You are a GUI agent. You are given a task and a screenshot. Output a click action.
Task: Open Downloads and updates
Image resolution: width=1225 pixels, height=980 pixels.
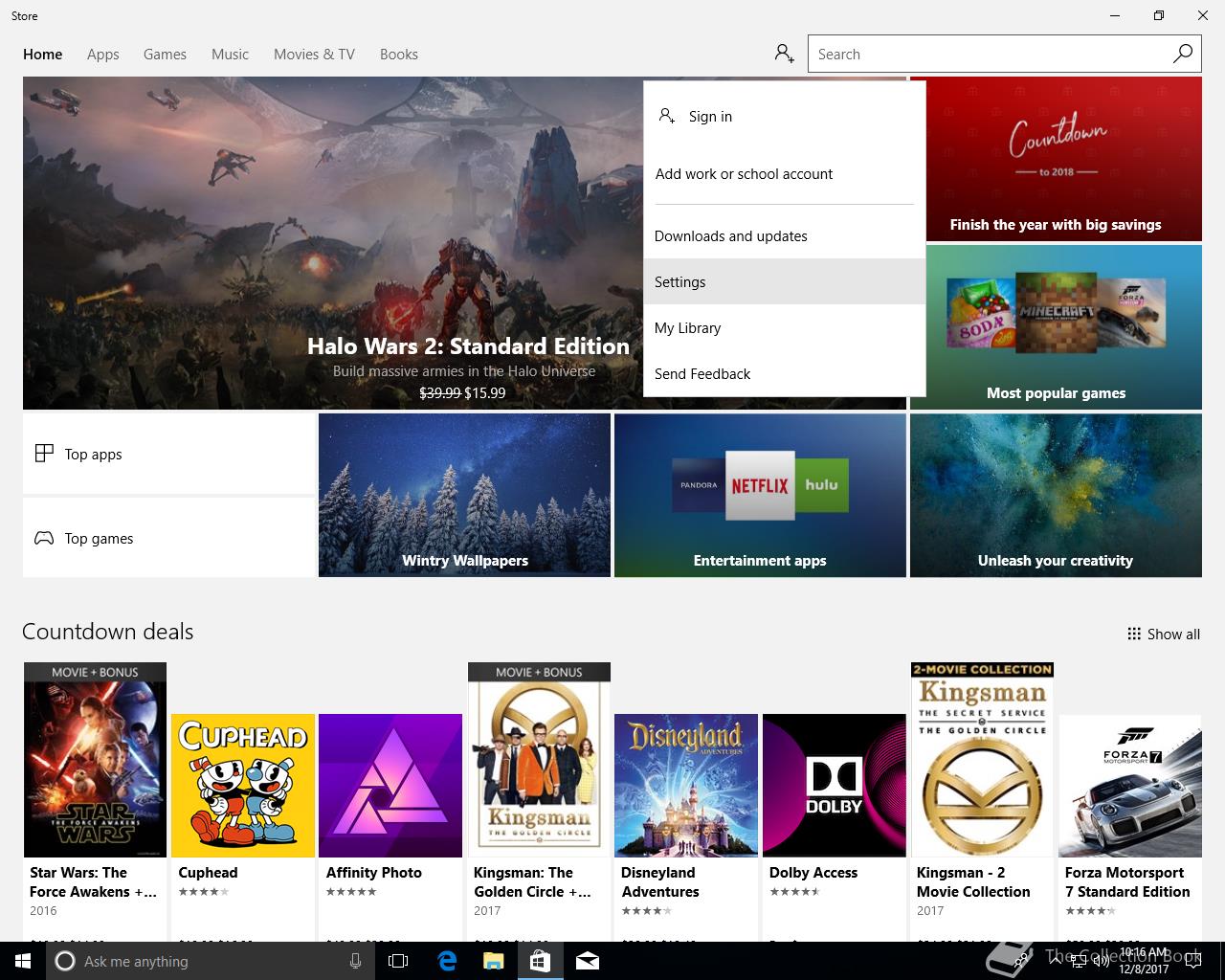[785, 235]
